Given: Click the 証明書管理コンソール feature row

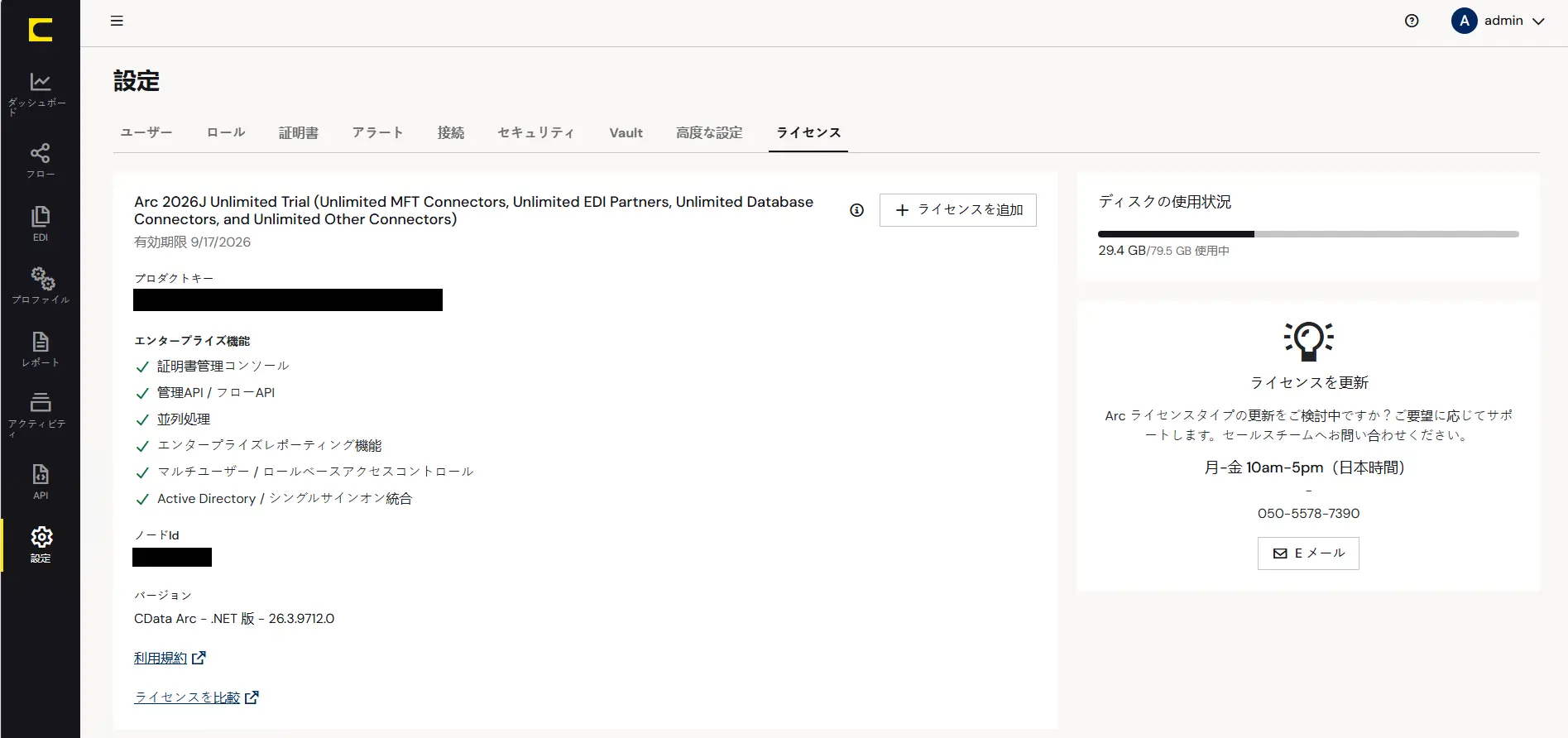Looking at the screenshot, I should click(x=213, y=366).
